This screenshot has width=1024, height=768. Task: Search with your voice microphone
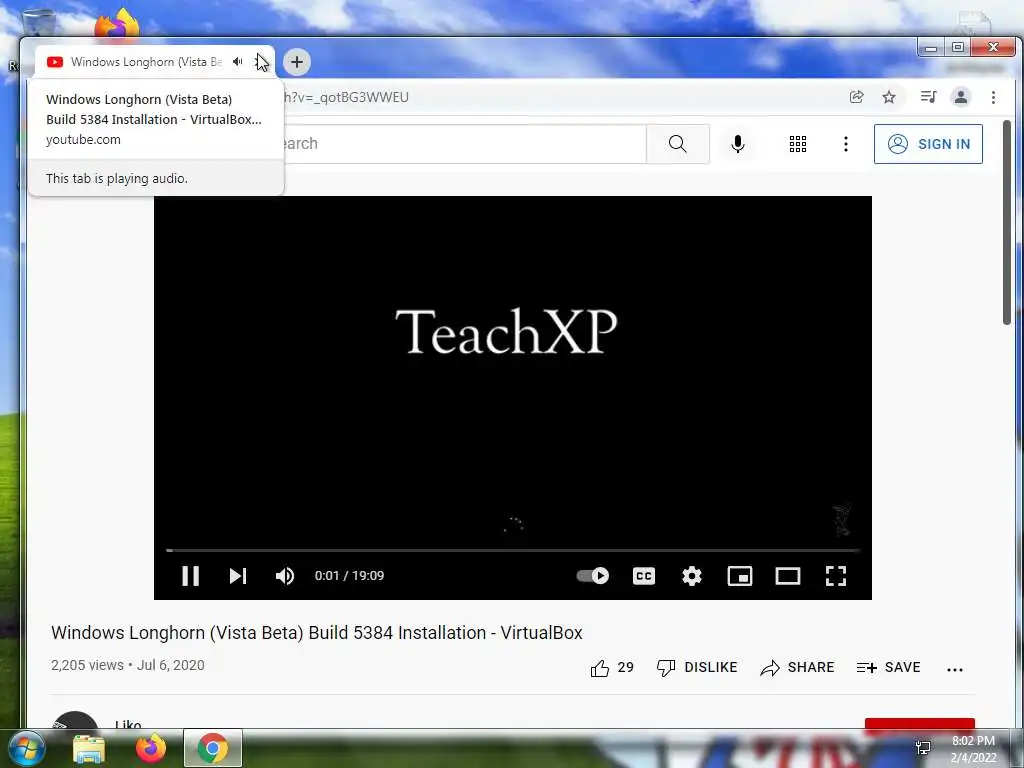pos(737,144)
